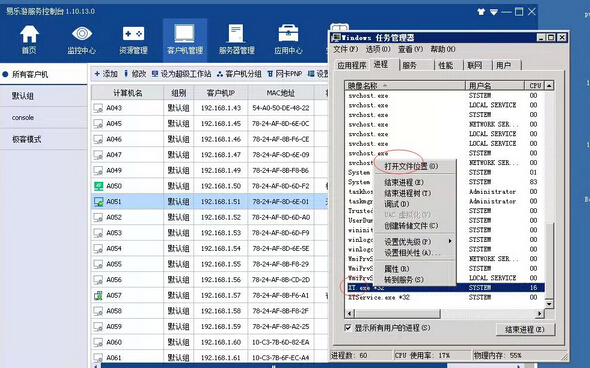Click process list scroll up arrow
This screenshot has width=590, height=368.
tap(549, 86)
